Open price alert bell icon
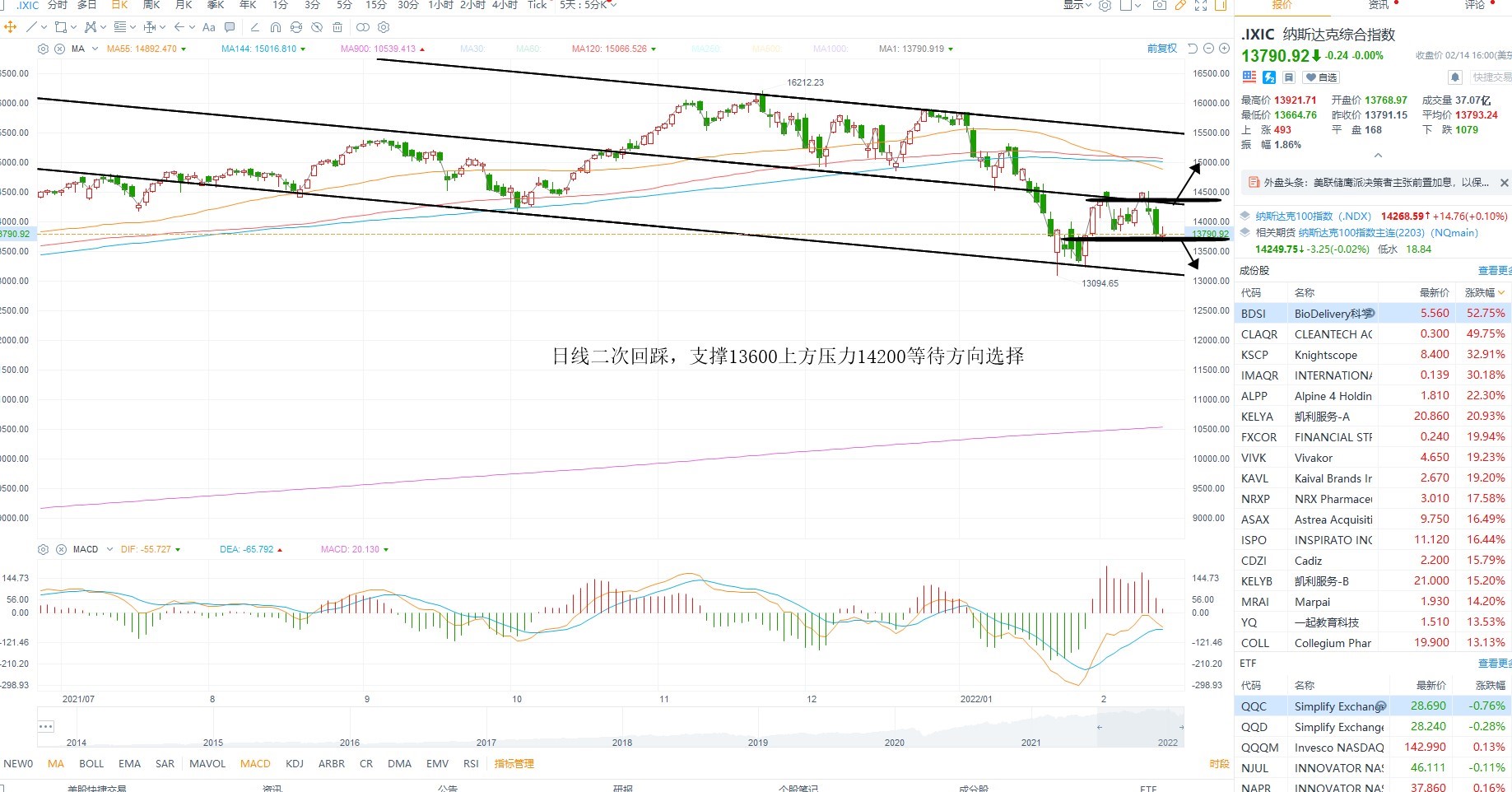The image size is (1512, 792). (x=1455, y=77)
